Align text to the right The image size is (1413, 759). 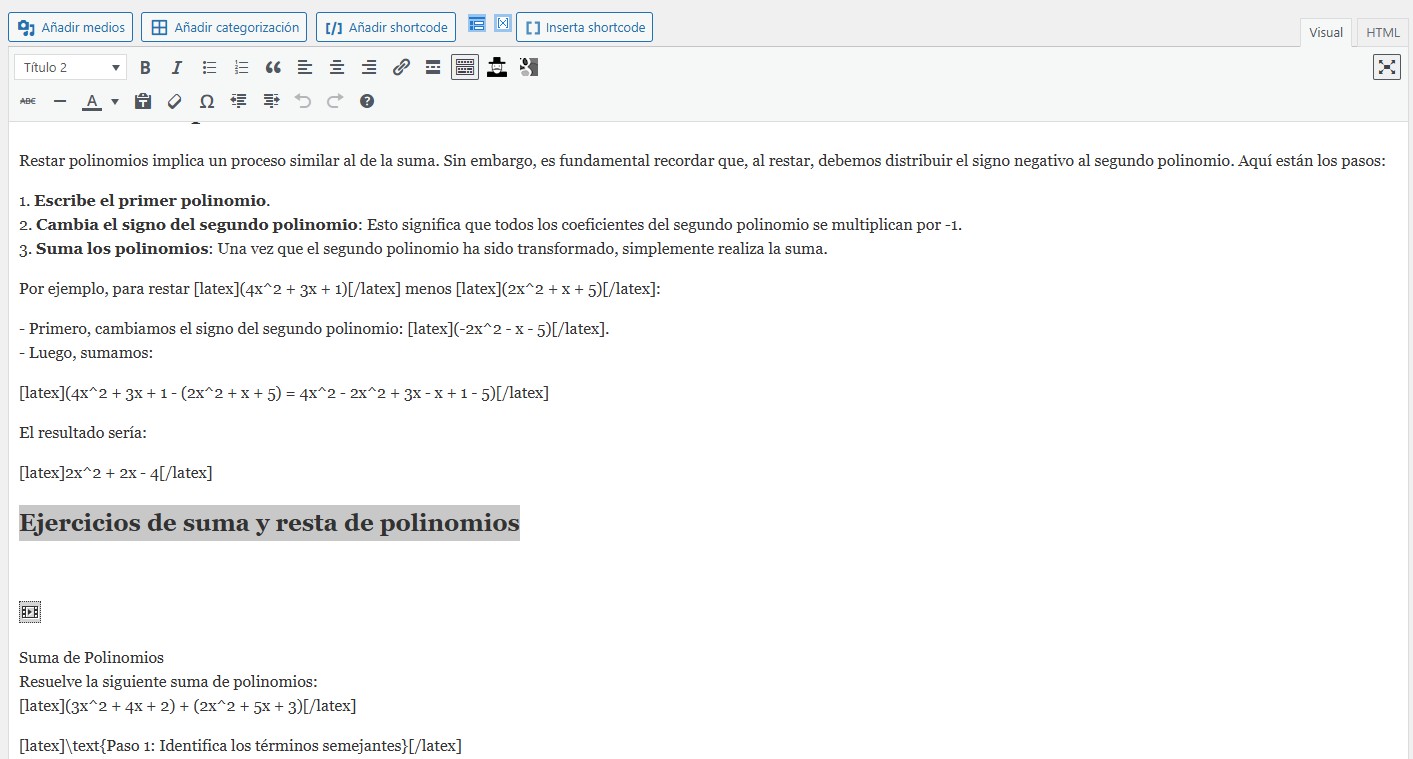coord(369,68)
